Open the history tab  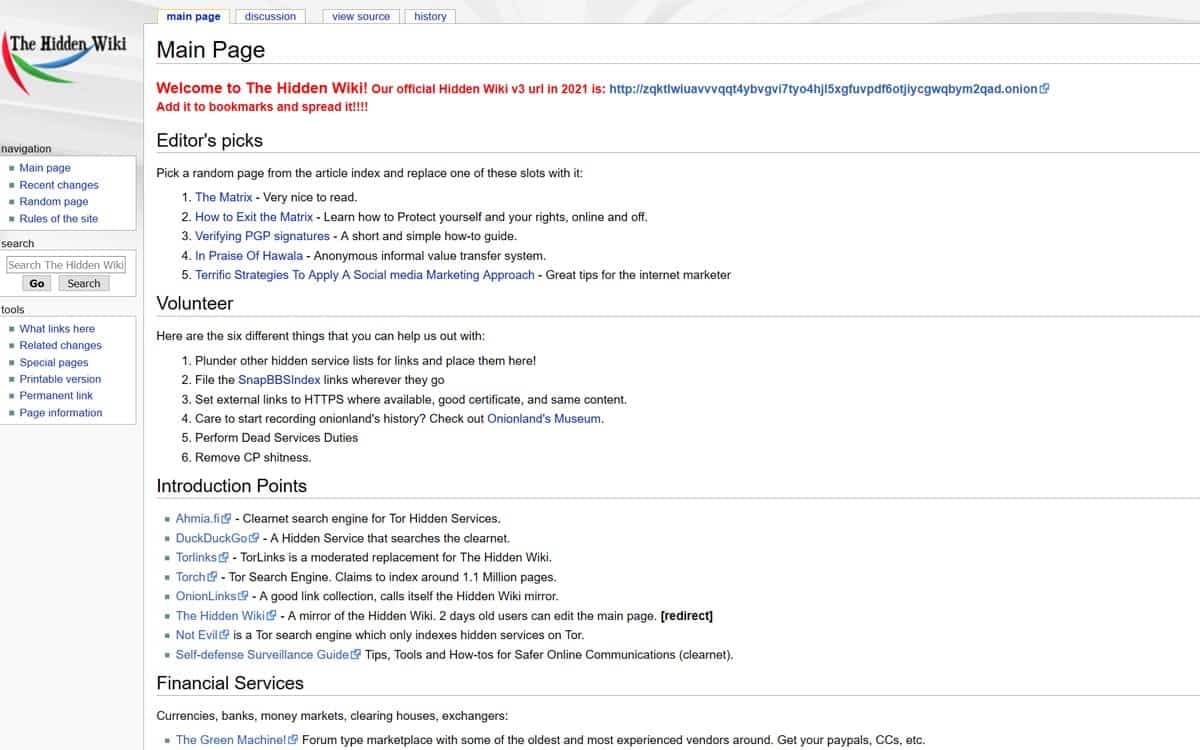click(x=430, y=16)
